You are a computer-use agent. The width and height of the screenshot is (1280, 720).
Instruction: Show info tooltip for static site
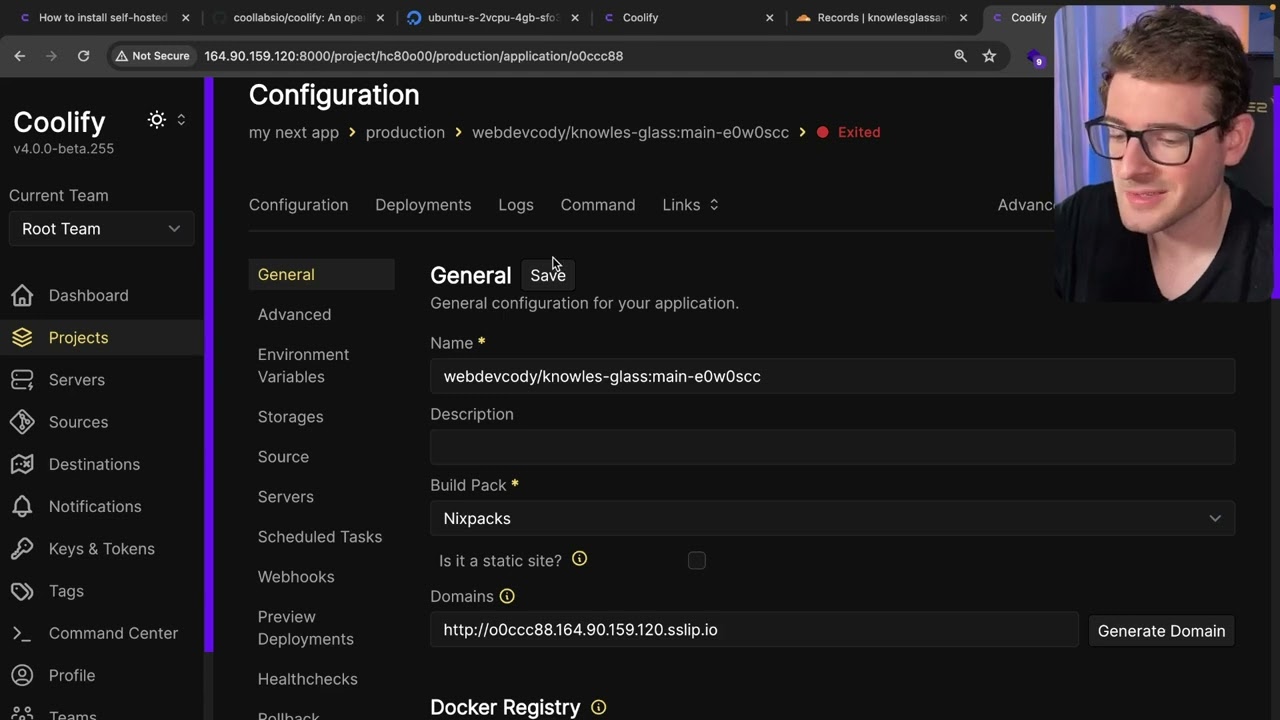click(x=579, y=559)
